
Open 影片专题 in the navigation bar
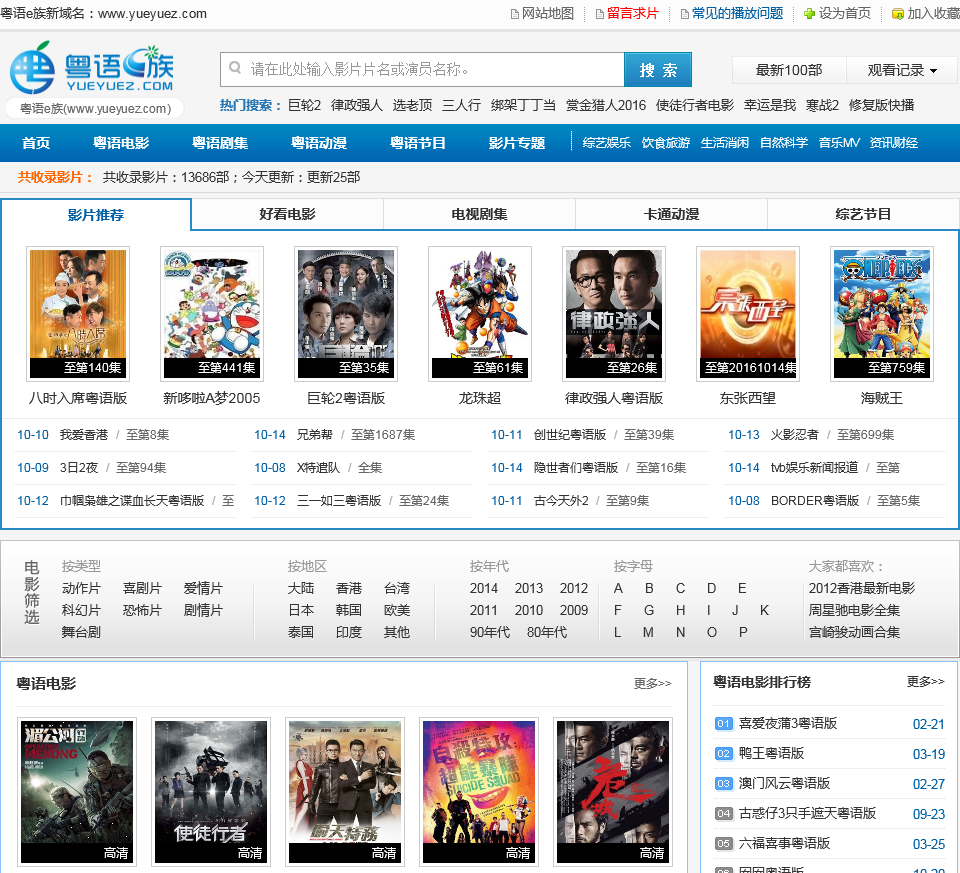tap(517, 143)
